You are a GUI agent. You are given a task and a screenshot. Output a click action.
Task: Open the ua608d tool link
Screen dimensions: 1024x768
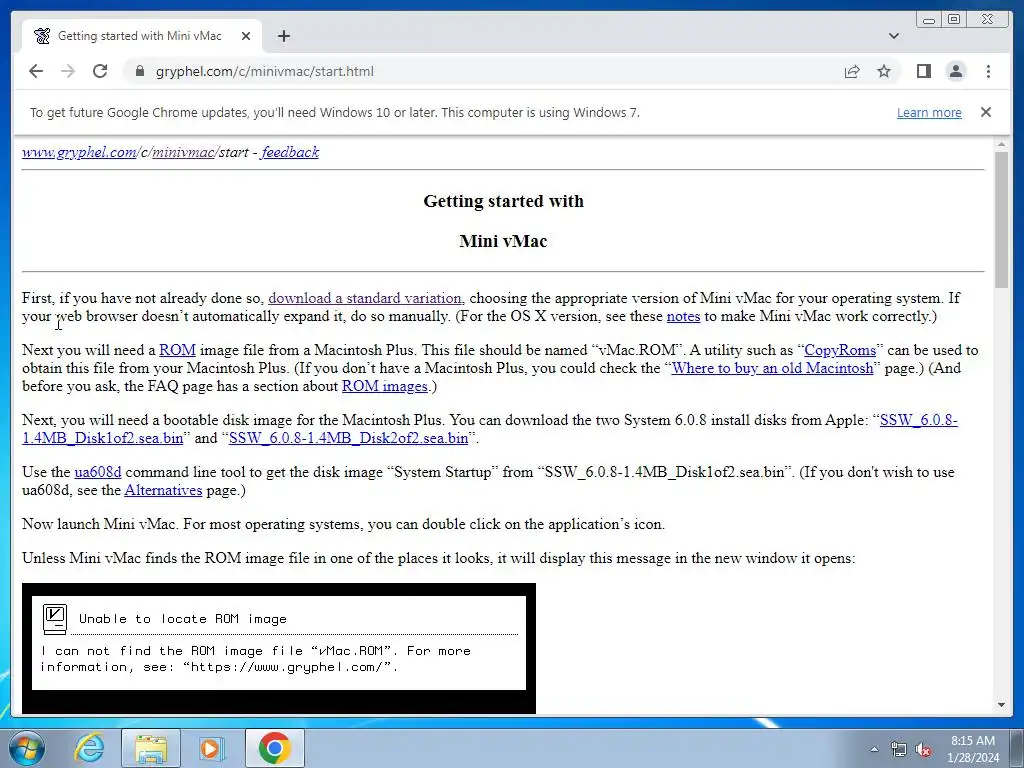coord(98,472)
